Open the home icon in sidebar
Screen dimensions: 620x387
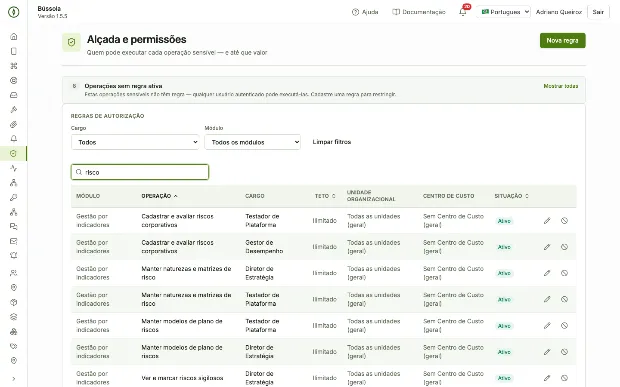[13, 36]
